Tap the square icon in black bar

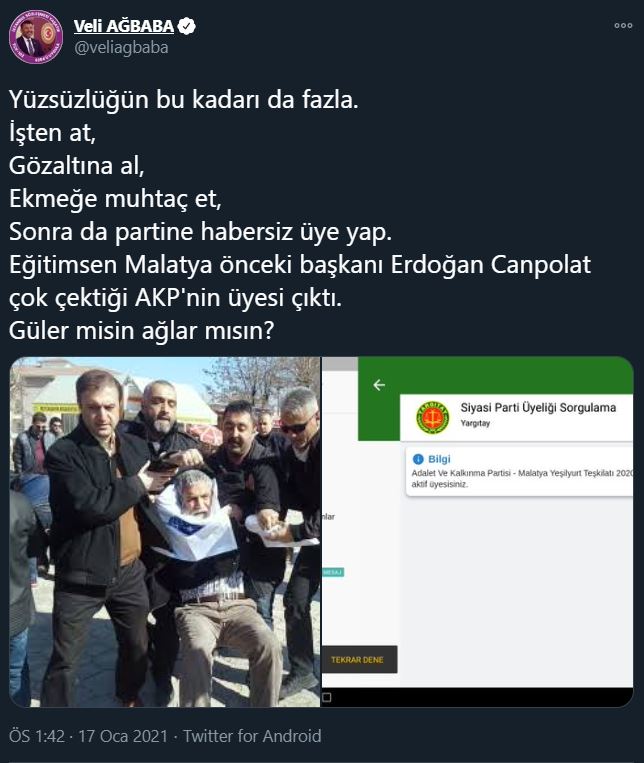[327, 697]
